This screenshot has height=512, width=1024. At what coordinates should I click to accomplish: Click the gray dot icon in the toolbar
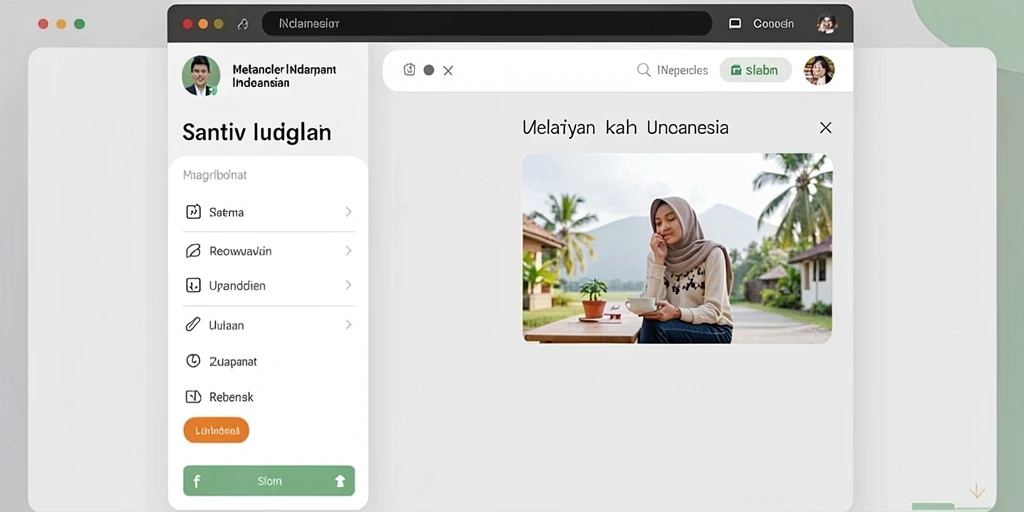click(x=429, y=70)
